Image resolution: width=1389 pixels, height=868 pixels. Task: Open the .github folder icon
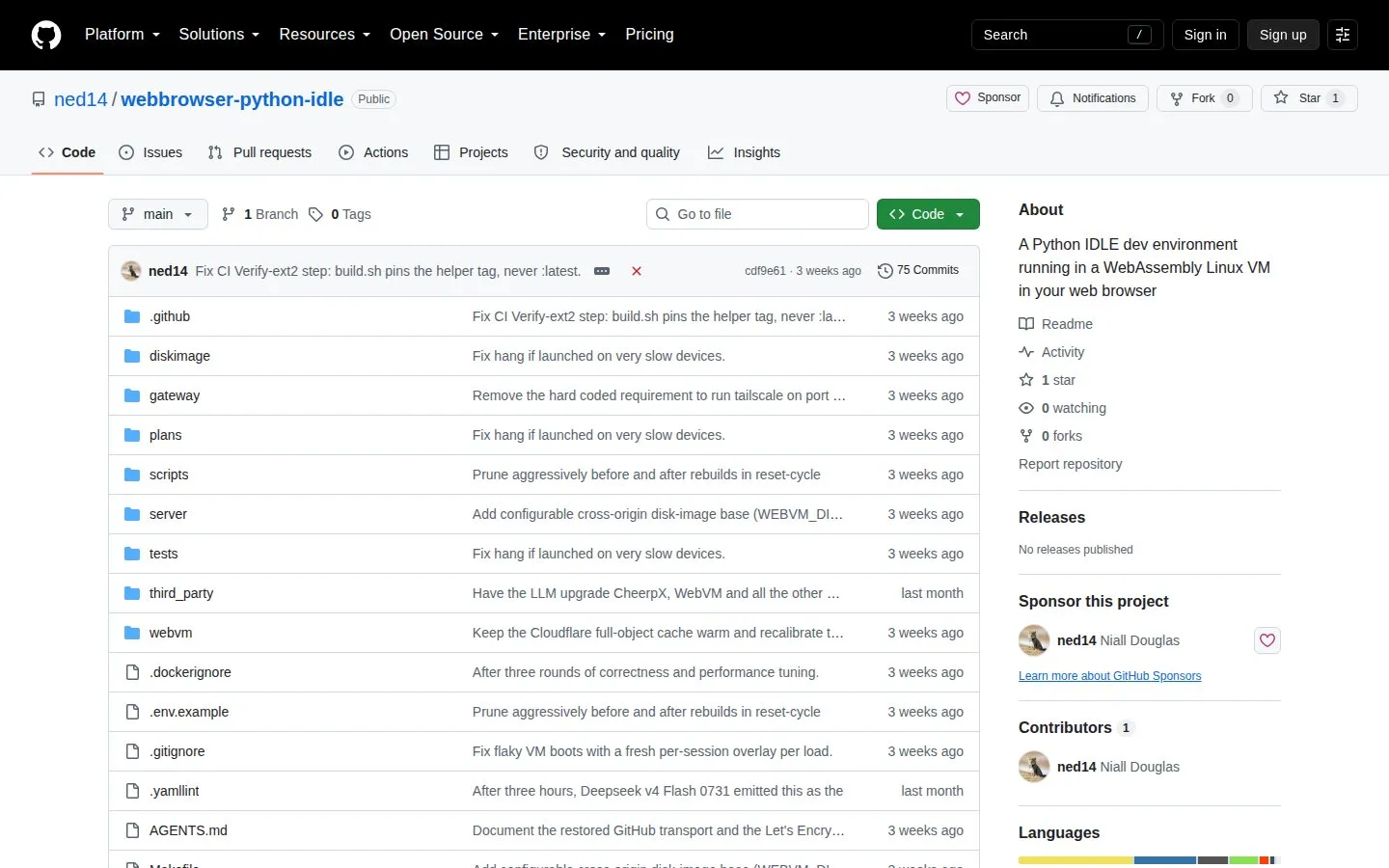tap(132, 316)
